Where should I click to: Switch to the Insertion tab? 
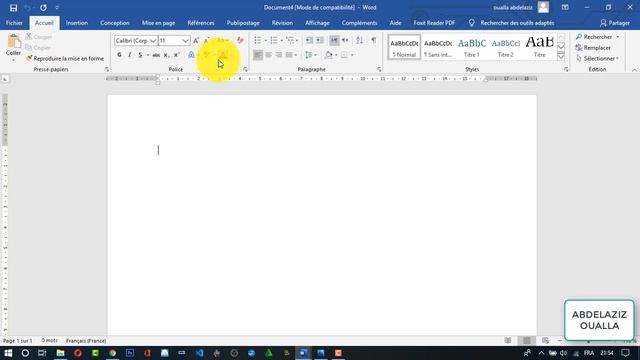[77, 23]
